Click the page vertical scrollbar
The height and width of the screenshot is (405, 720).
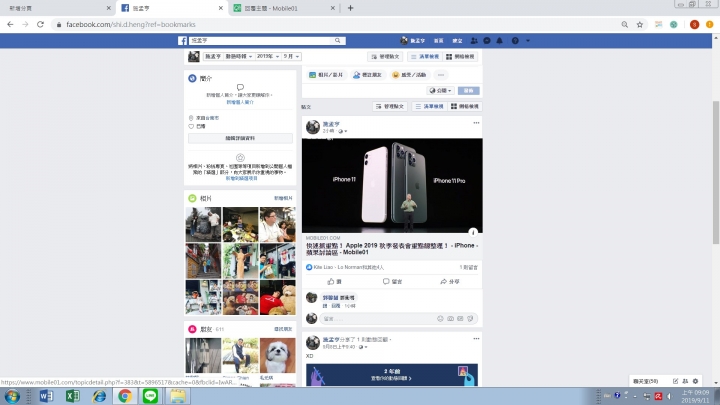tap(716, 172)
